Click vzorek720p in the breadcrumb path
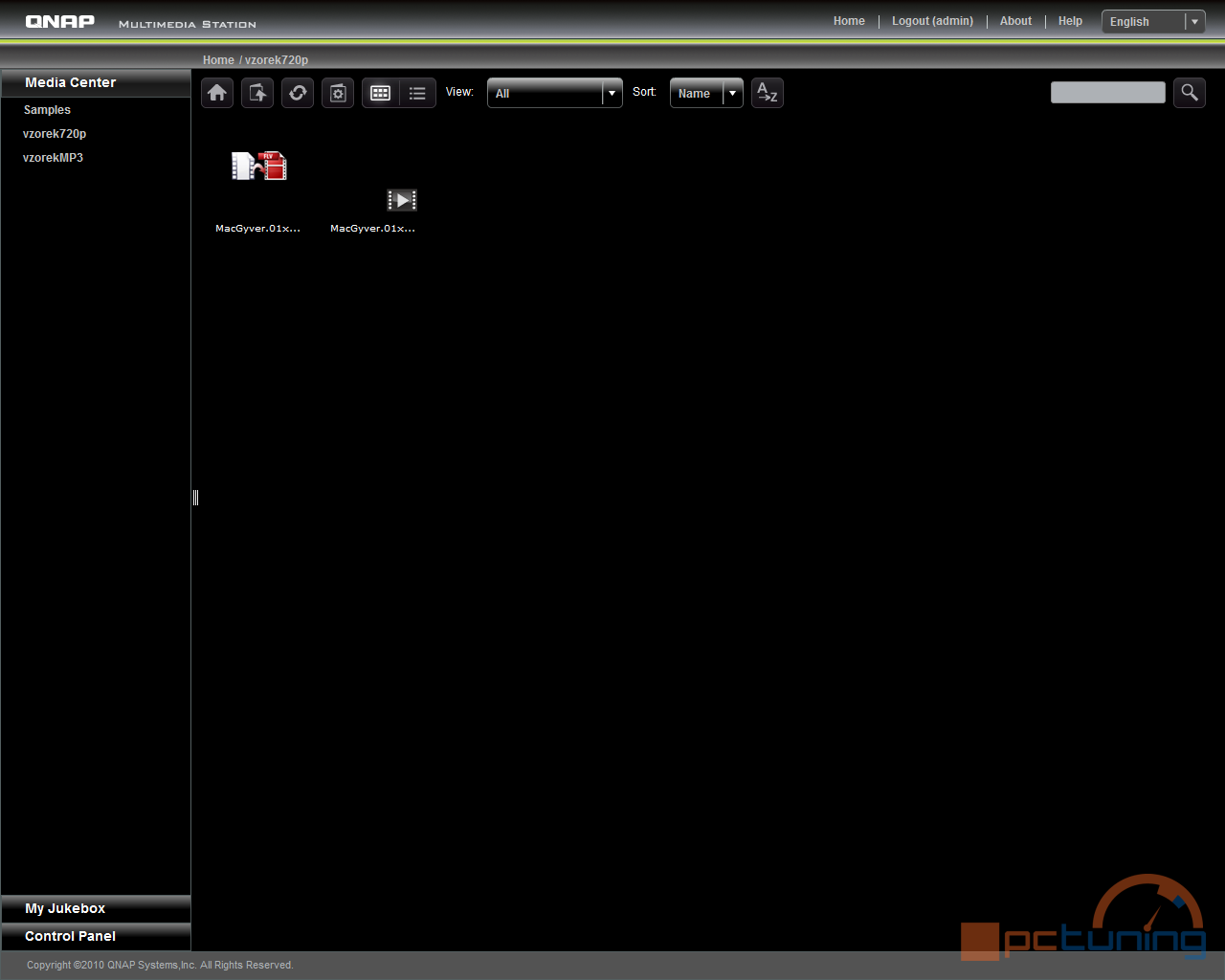Viewport: 1225px width, 980px height. (277, 60)
